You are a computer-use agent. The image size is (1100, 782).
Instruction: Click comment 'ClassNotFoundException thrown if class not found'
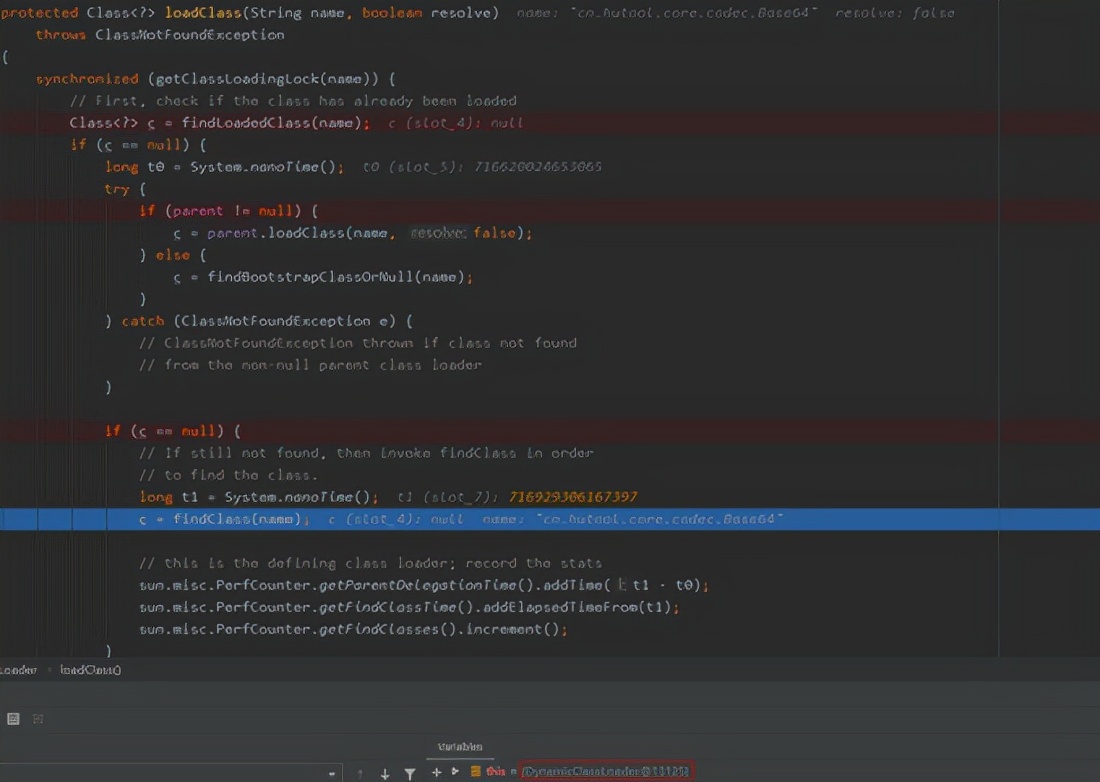(x=358, y=343)
